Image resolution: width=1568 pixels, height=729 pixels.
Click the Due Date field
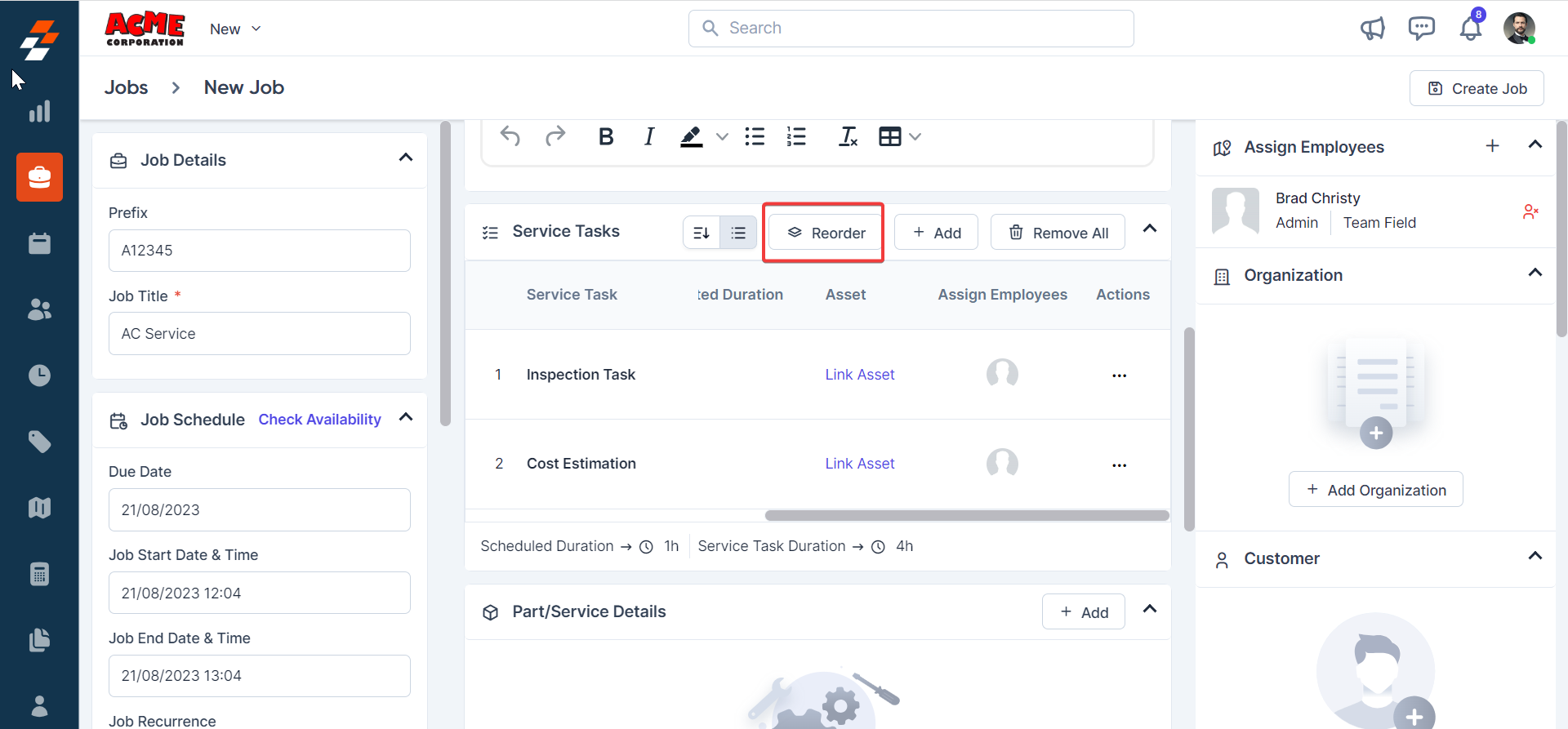click(x=260, y=510)
